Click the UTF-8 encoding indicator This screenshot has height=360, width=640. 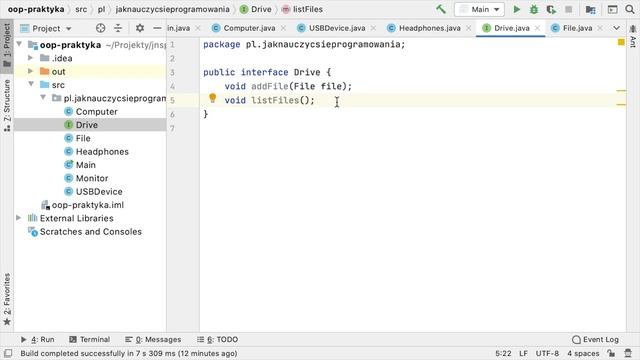click(x=547, y=353)
